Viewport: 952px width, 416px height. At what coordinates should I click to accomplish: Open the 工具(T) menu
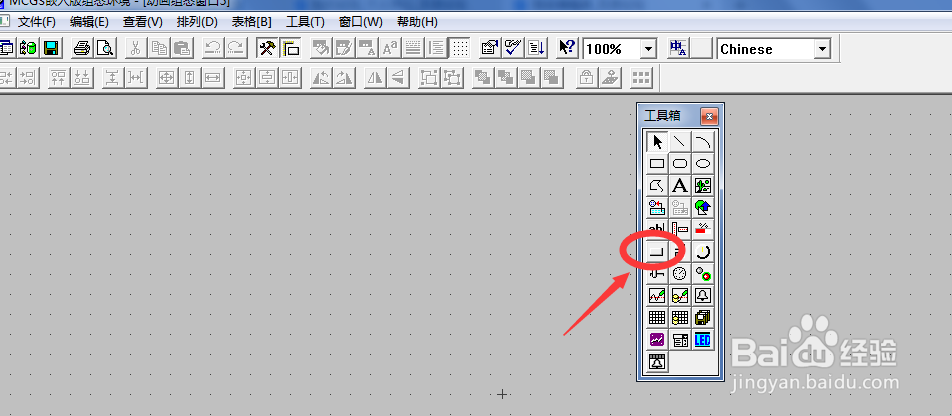(x=305, y=22)
